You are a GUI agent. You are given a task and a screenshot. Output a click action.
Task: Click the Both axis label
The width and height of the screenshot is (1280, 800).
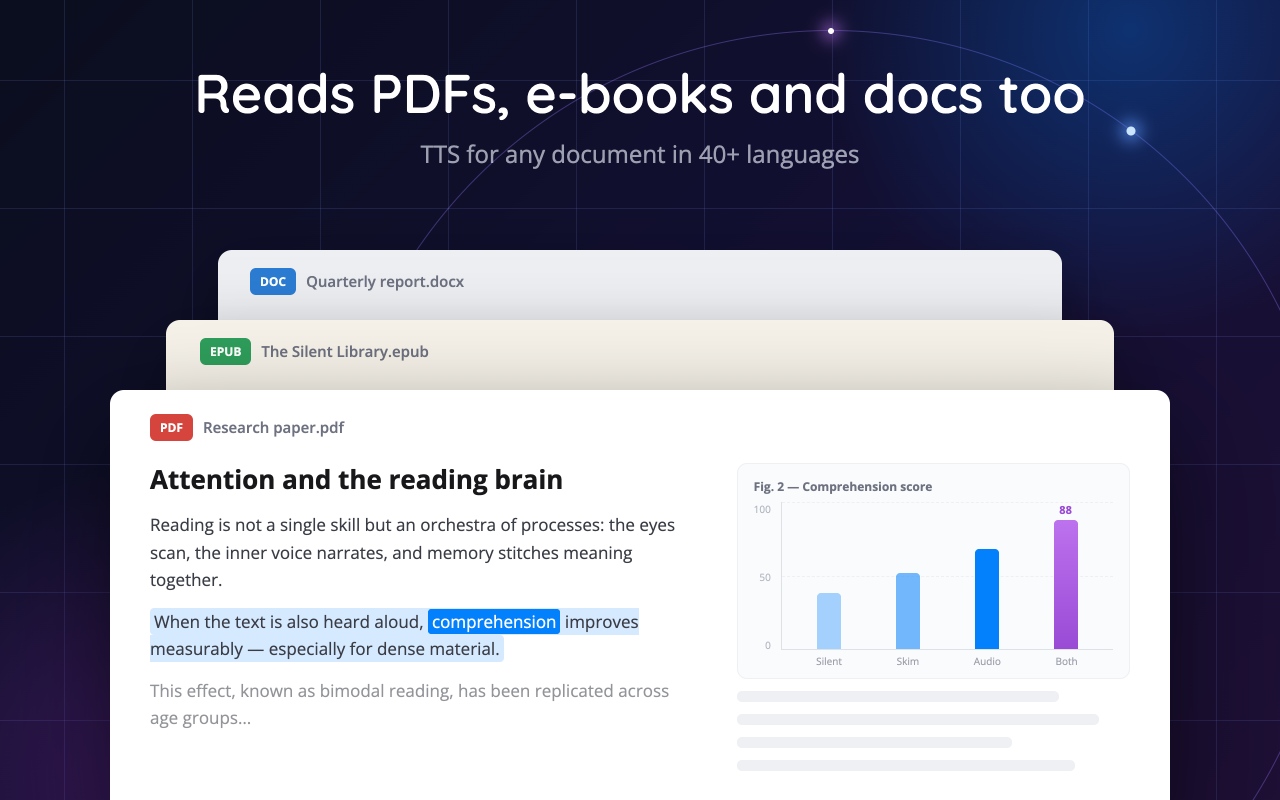1066,662
